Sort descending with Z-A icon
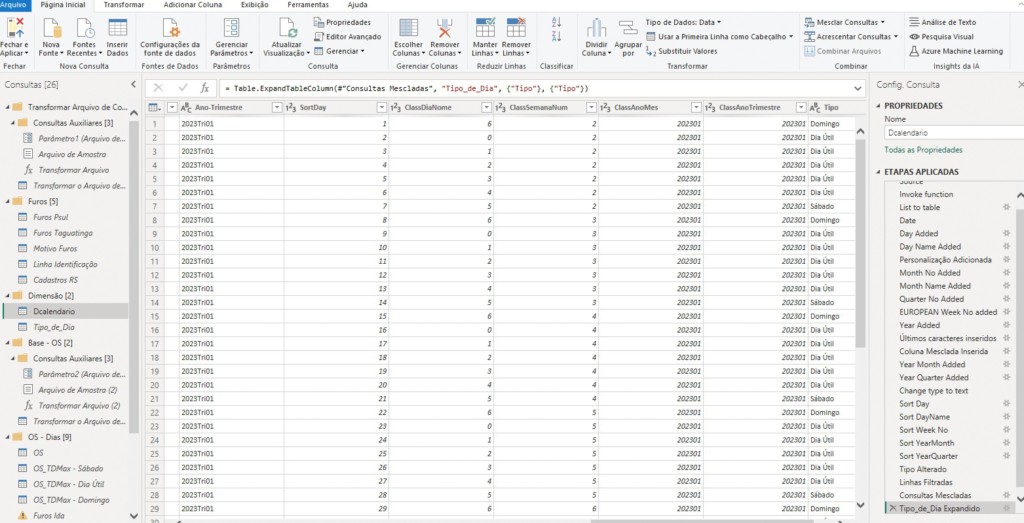The image size is (1024, 523). tap(556, 37)
